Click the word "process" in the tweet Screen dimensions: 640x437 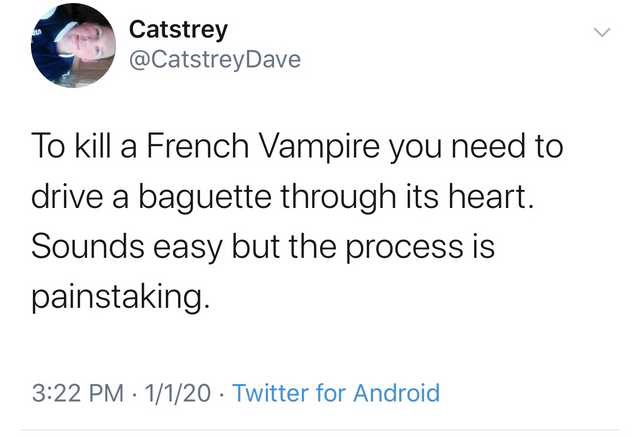point(404,248)
